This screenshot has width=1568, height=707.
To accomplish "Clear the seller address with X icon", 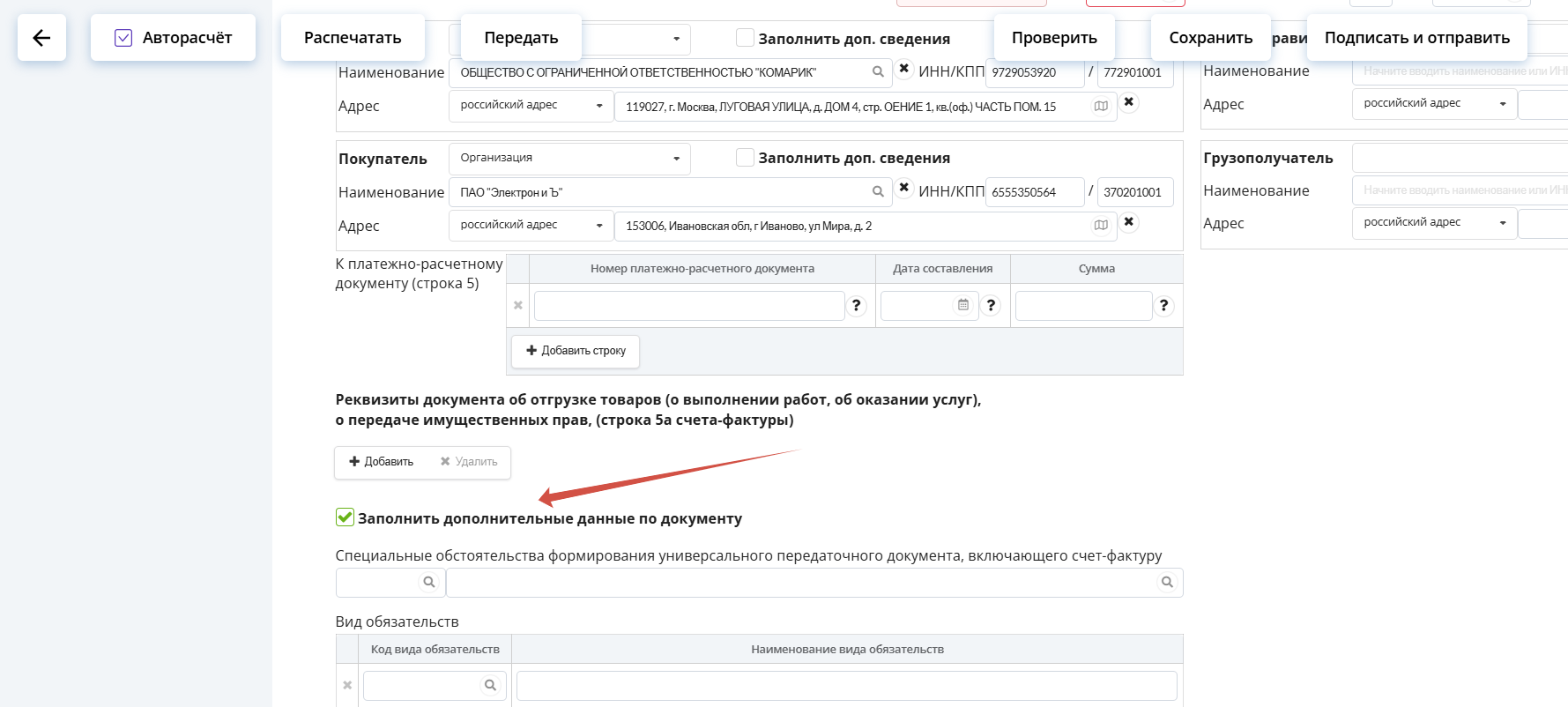I will (1128, 102).
